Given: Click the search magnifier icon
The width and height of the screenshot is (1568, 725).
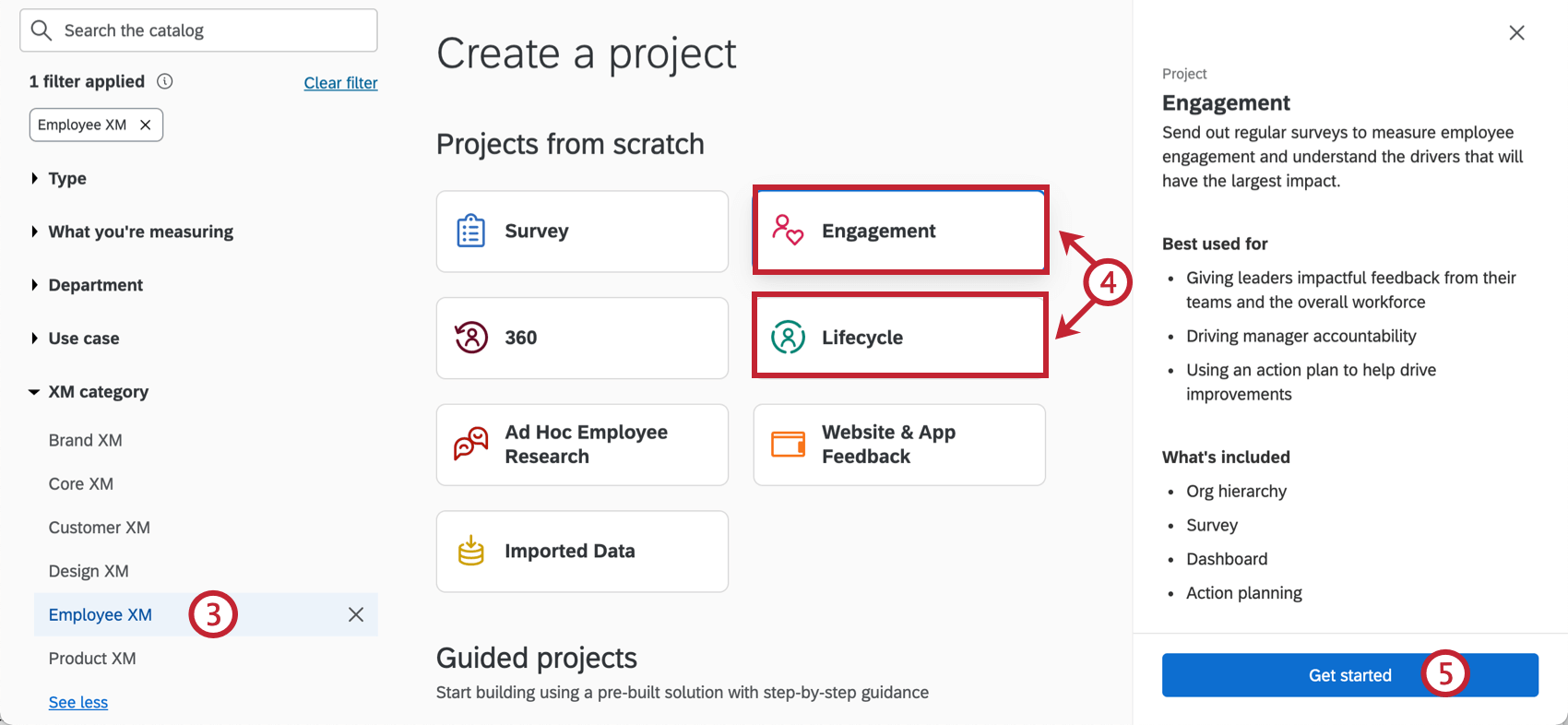Looking at the screenshot, I should pos(41,30).
